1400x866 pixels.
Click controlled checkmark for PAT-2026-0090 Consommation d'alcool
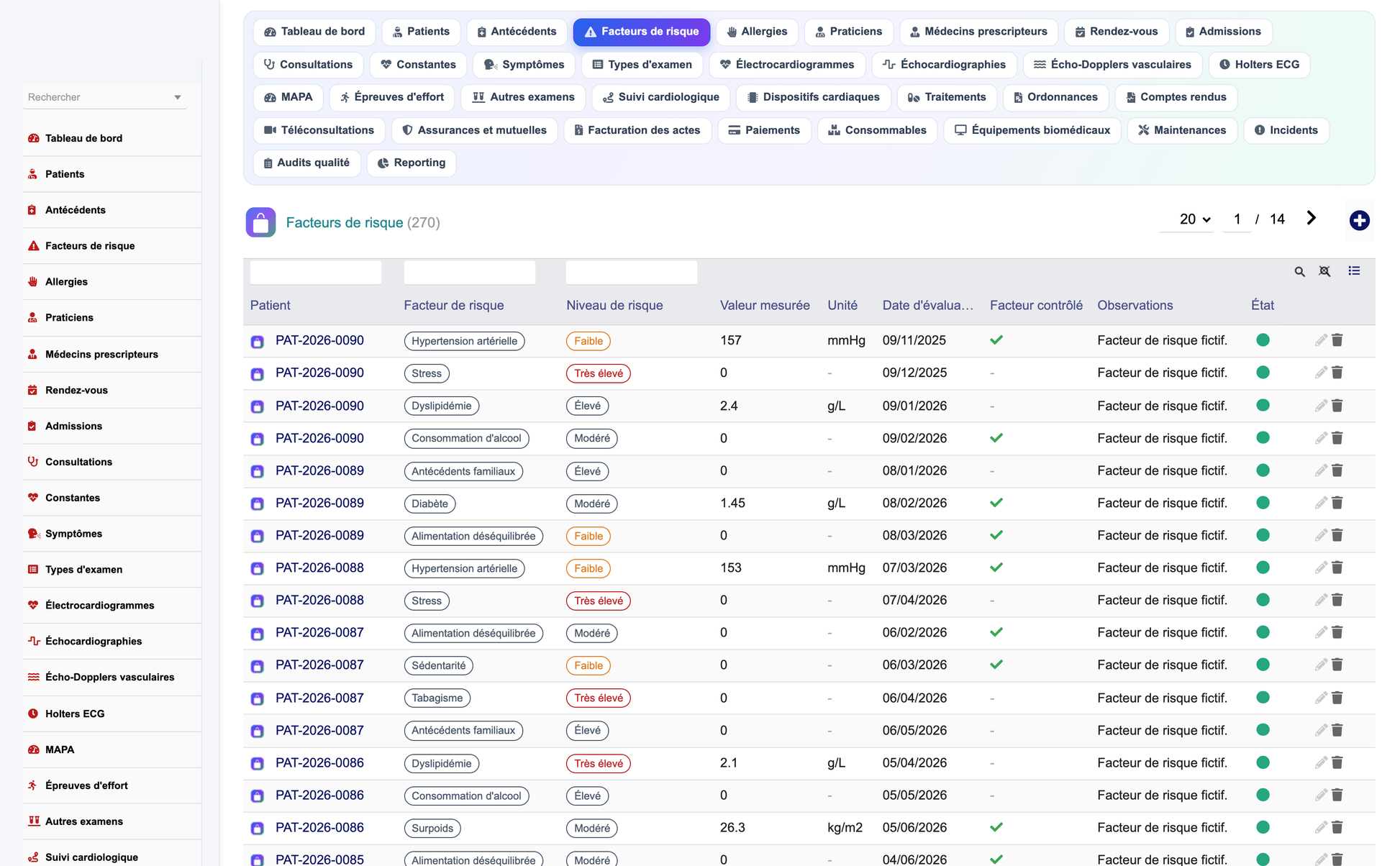(996, 438)
